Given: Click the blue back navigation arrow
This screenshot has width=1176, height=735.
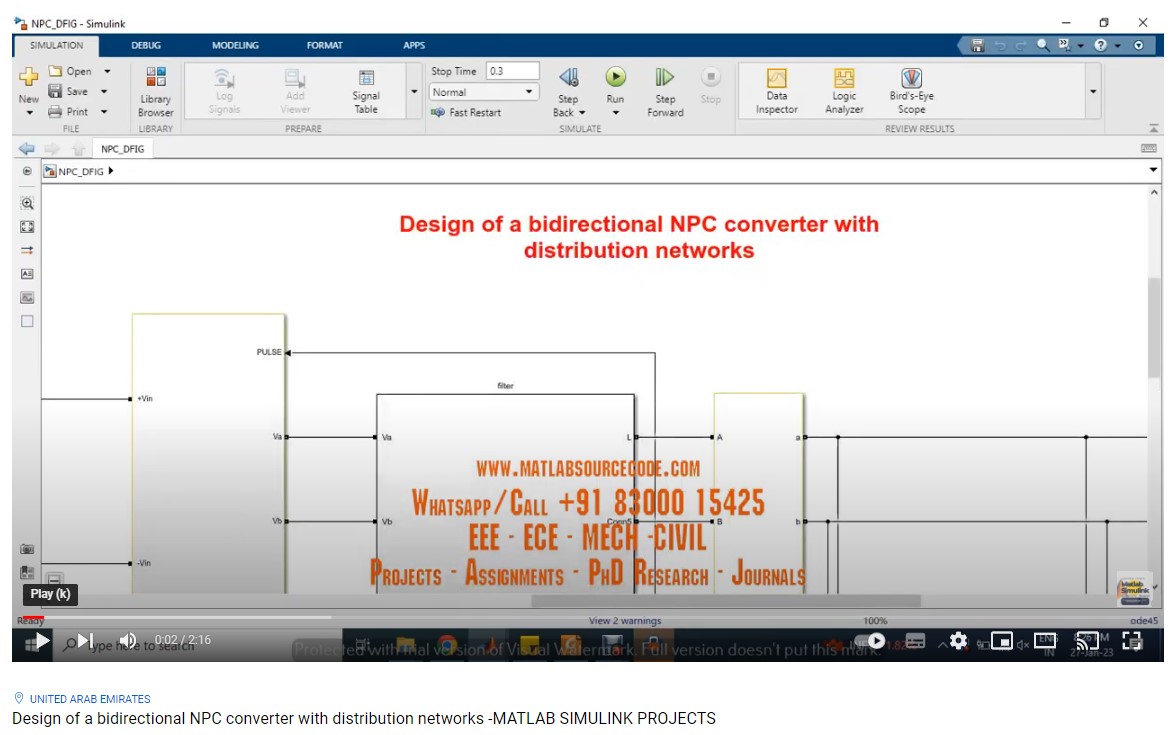Looking at the screenshot, I should pos(27,148).
